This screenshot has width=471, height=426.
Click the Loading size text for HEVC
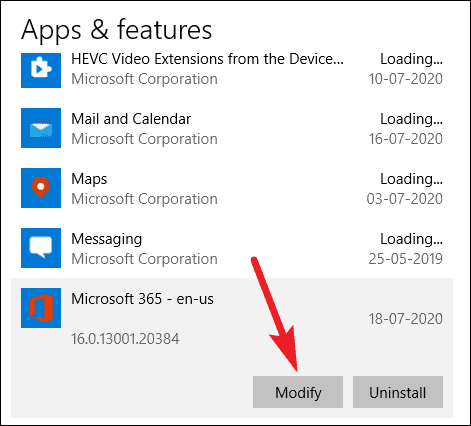pyautogui.click(x=412, y=59)
